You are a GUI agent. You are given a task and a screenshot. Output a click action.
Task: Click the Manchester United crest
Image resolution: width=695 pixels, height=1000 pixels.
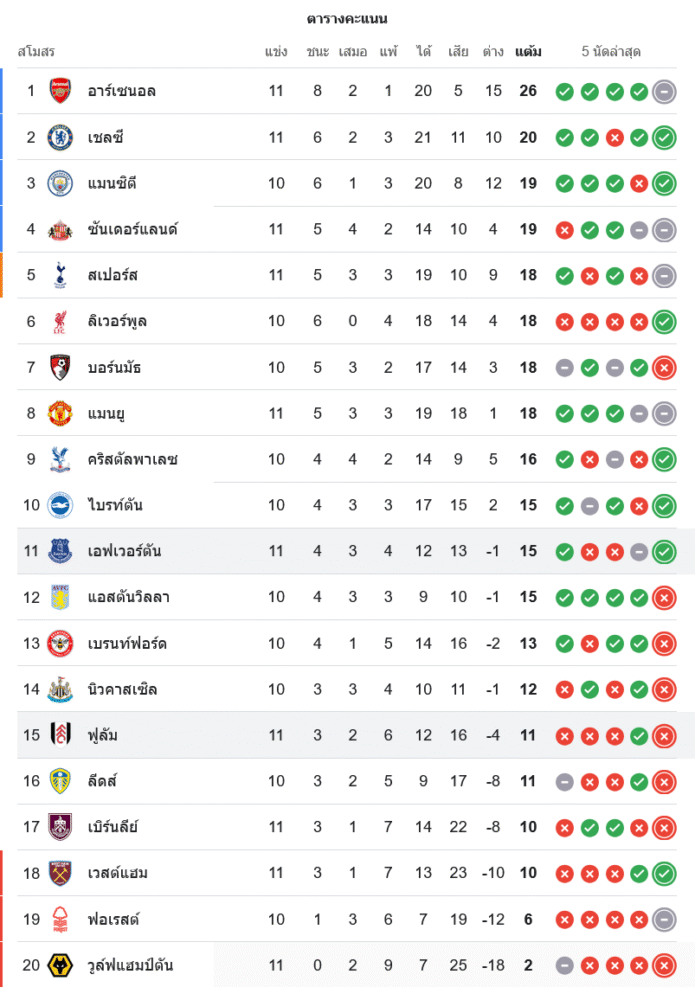[60, 413]
